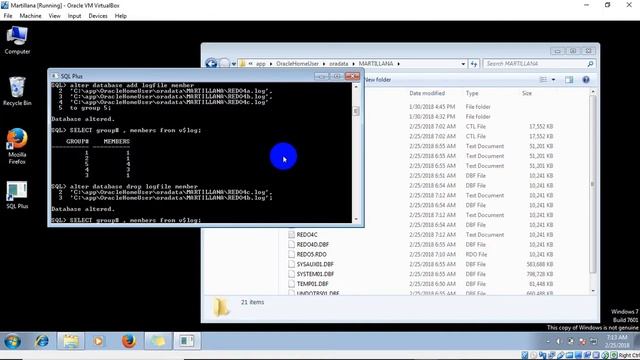Click the Explorer file list scrollbar
Image resolution: width=640 pixels, height=360 pixels.
[593, 184]
